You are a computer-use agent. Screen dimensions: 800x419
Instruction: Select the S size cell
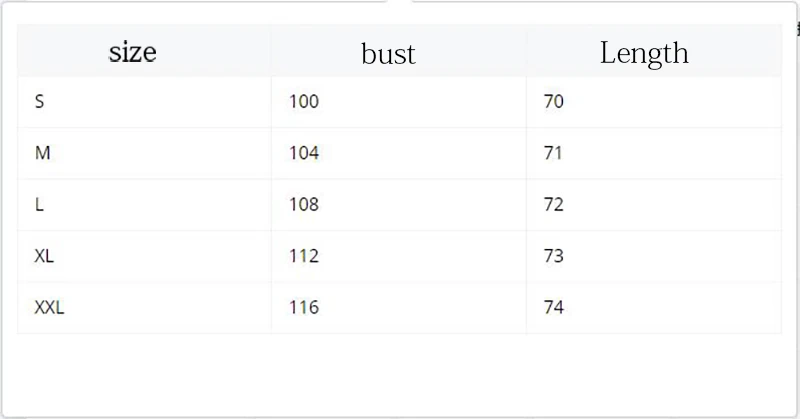tap(144, 102)
